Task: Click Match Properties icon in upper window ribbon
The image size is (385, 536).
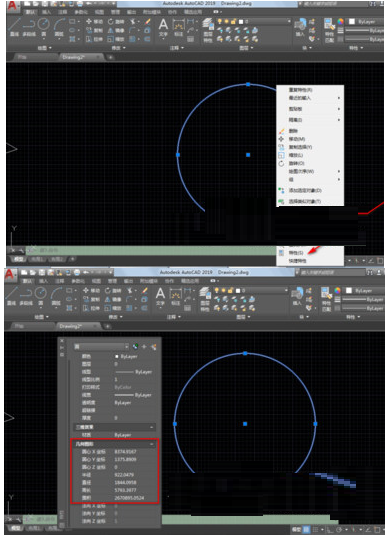Action: (329, 30)
